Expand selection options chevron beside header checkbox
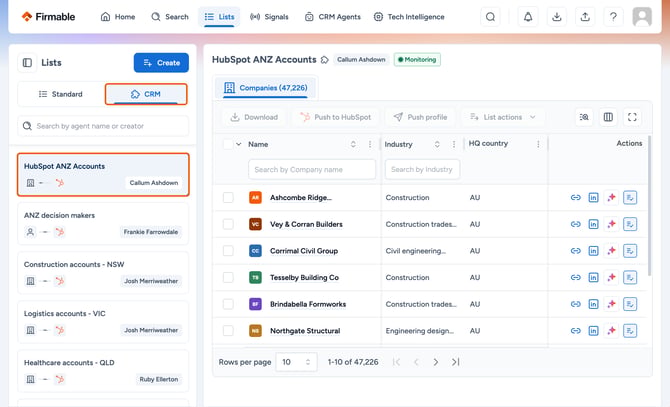 coord(239,144)
